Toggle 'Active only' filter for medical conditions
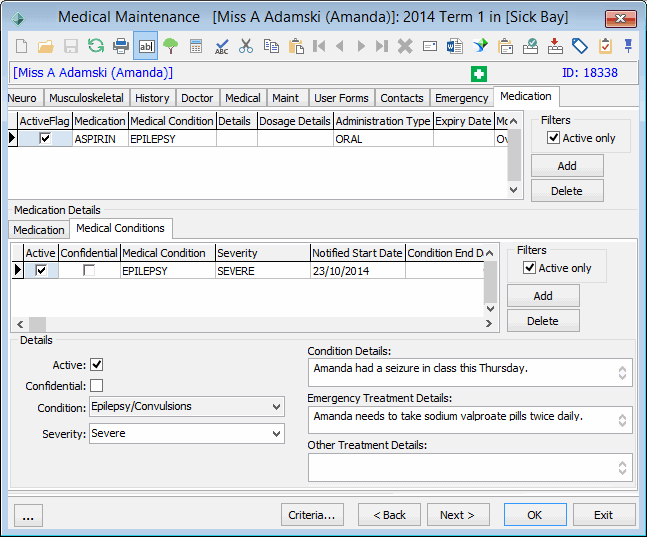 (529, 267)
